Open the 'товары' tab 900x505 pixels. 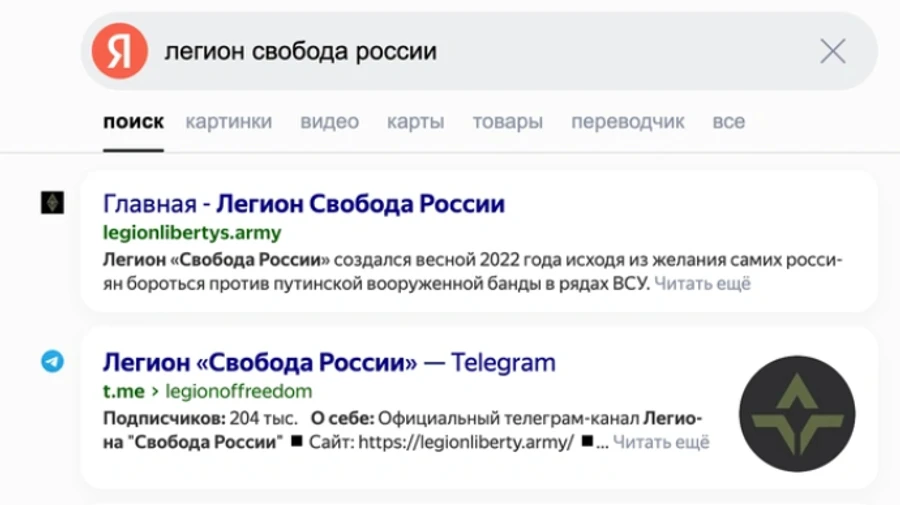pyautogui.click(x=508, y=122)
